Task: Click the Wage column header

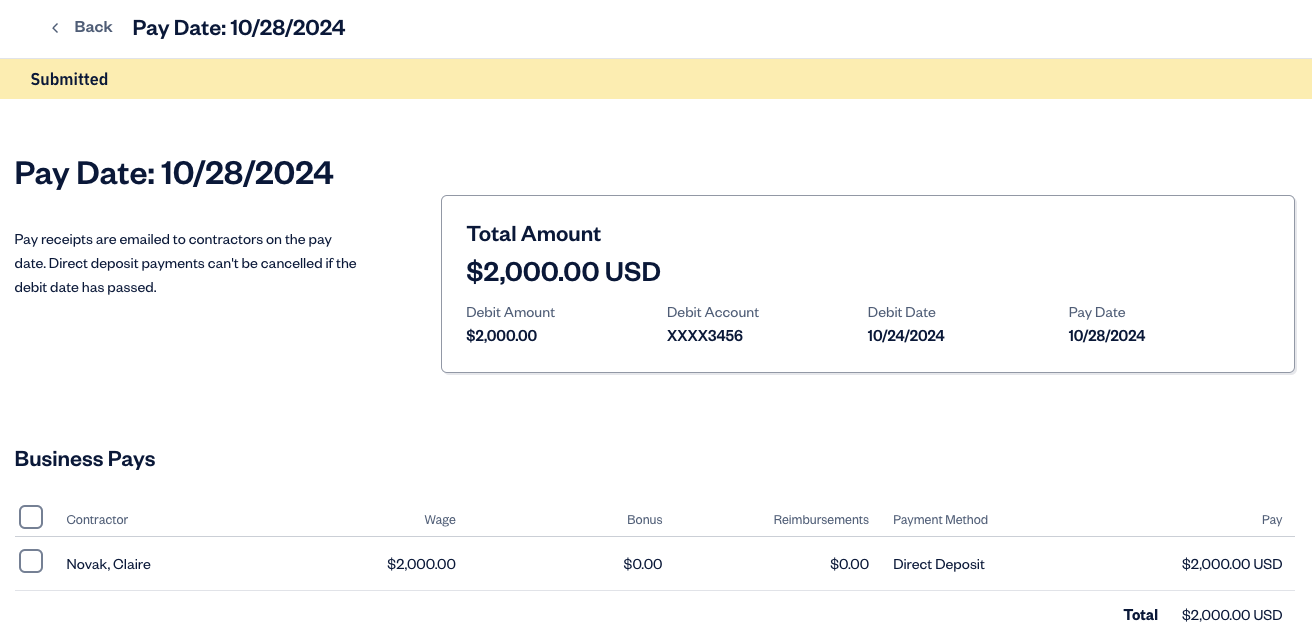Action: 439,520
